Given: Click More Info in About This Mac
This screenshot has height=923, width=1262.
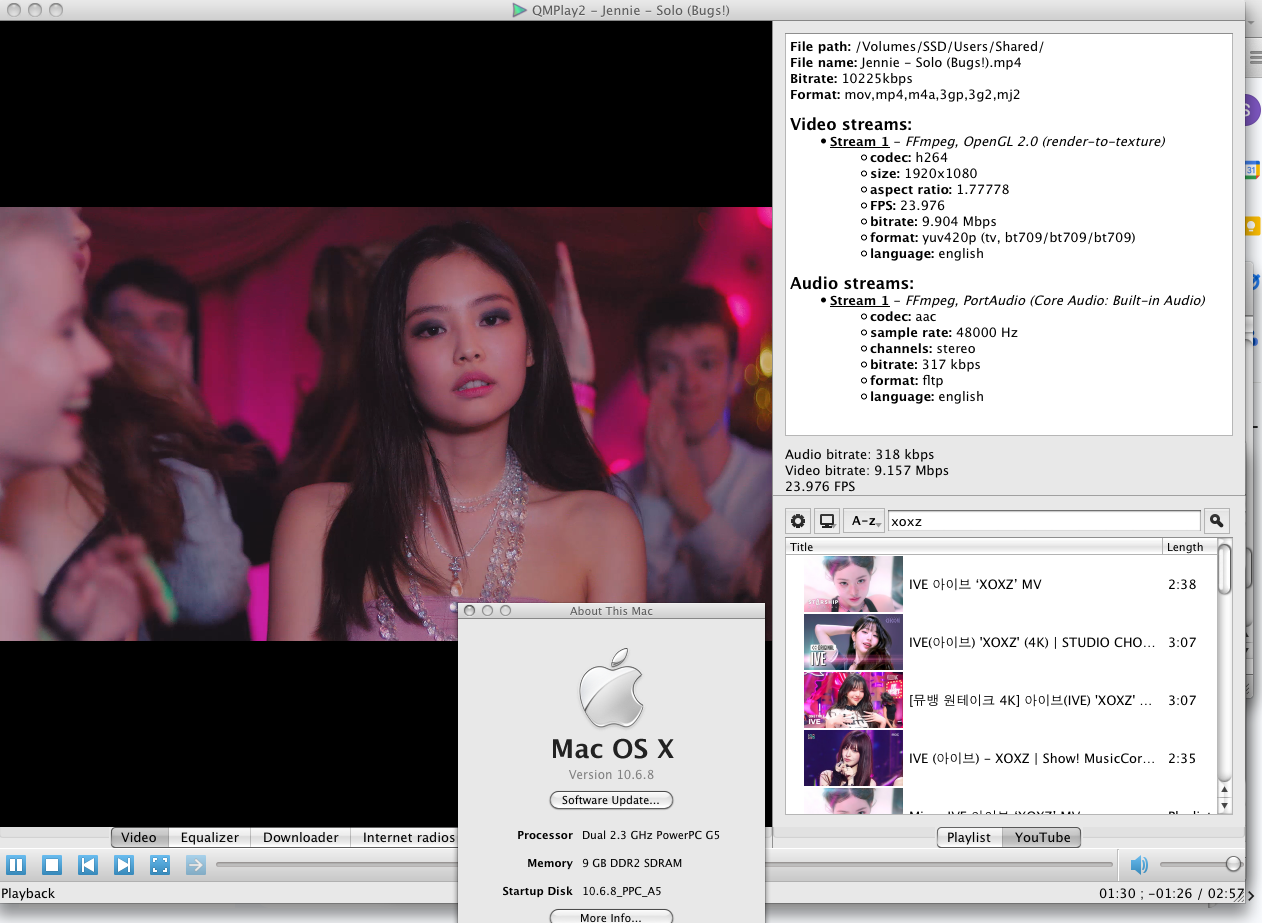Looking at the screenshot, I should pyautogui.click(x=611, y=918).
